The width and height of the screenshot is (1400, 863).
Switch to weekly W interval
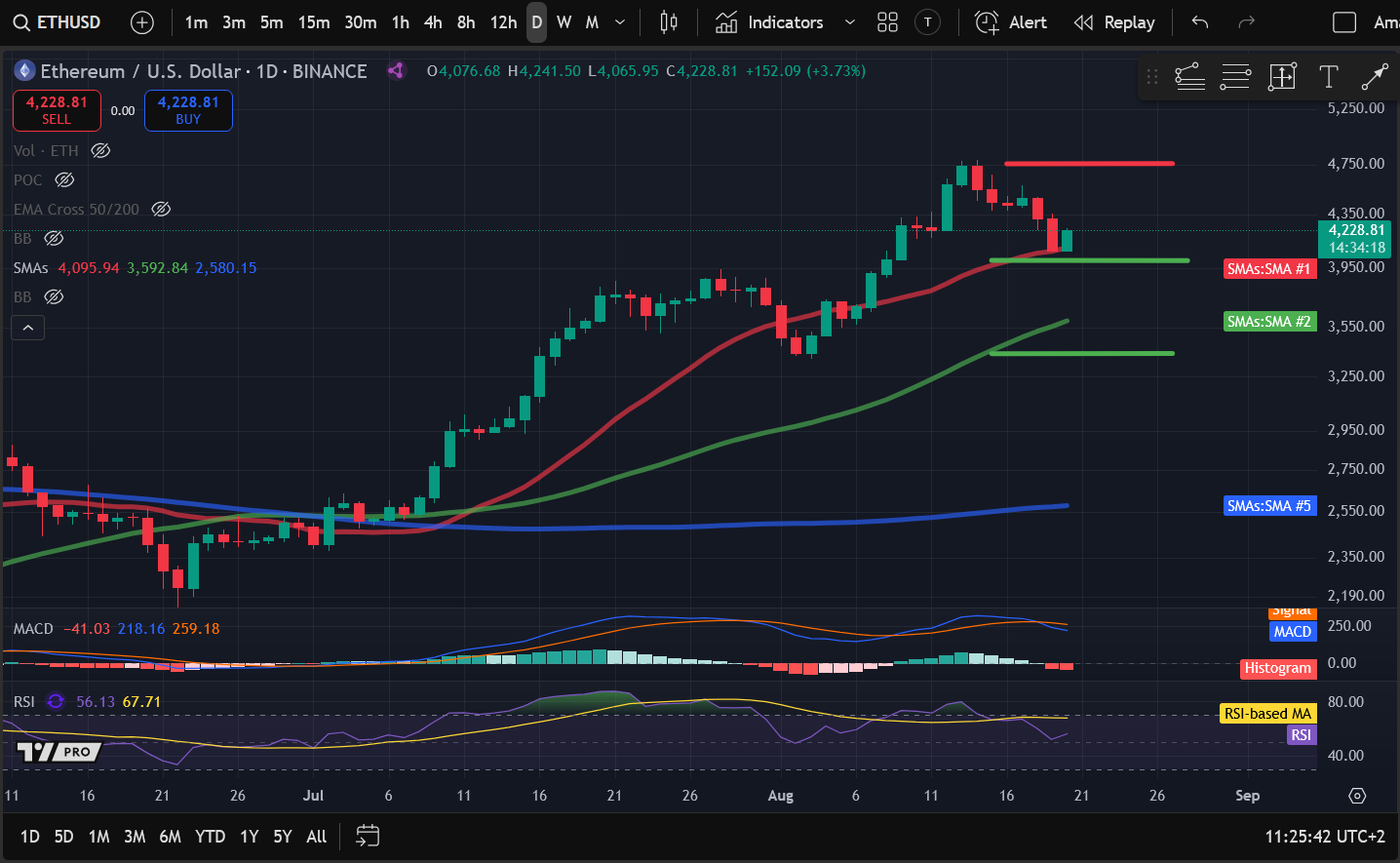[564, 22]
